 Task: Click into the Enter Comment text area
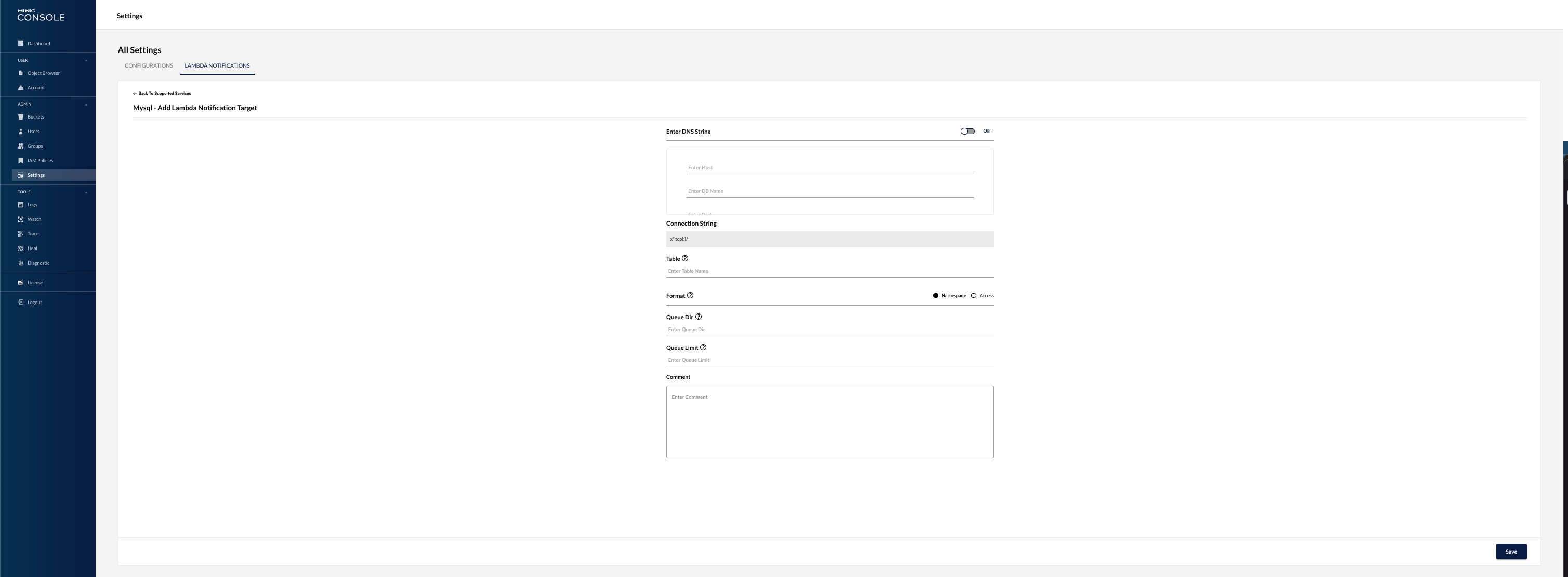(829, 422)
